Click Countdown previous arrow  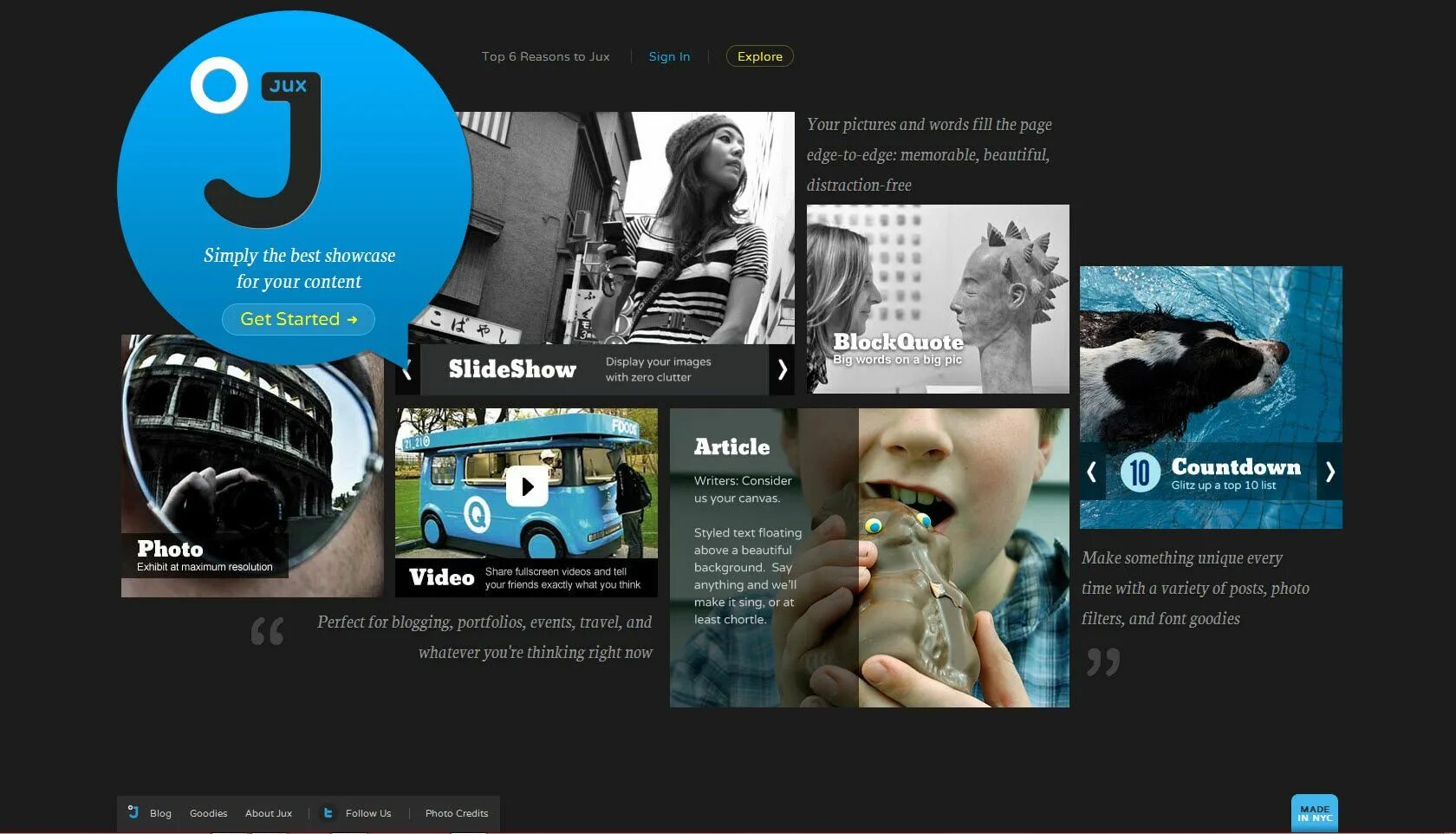pyautogui.click(x=1092, y=472)
